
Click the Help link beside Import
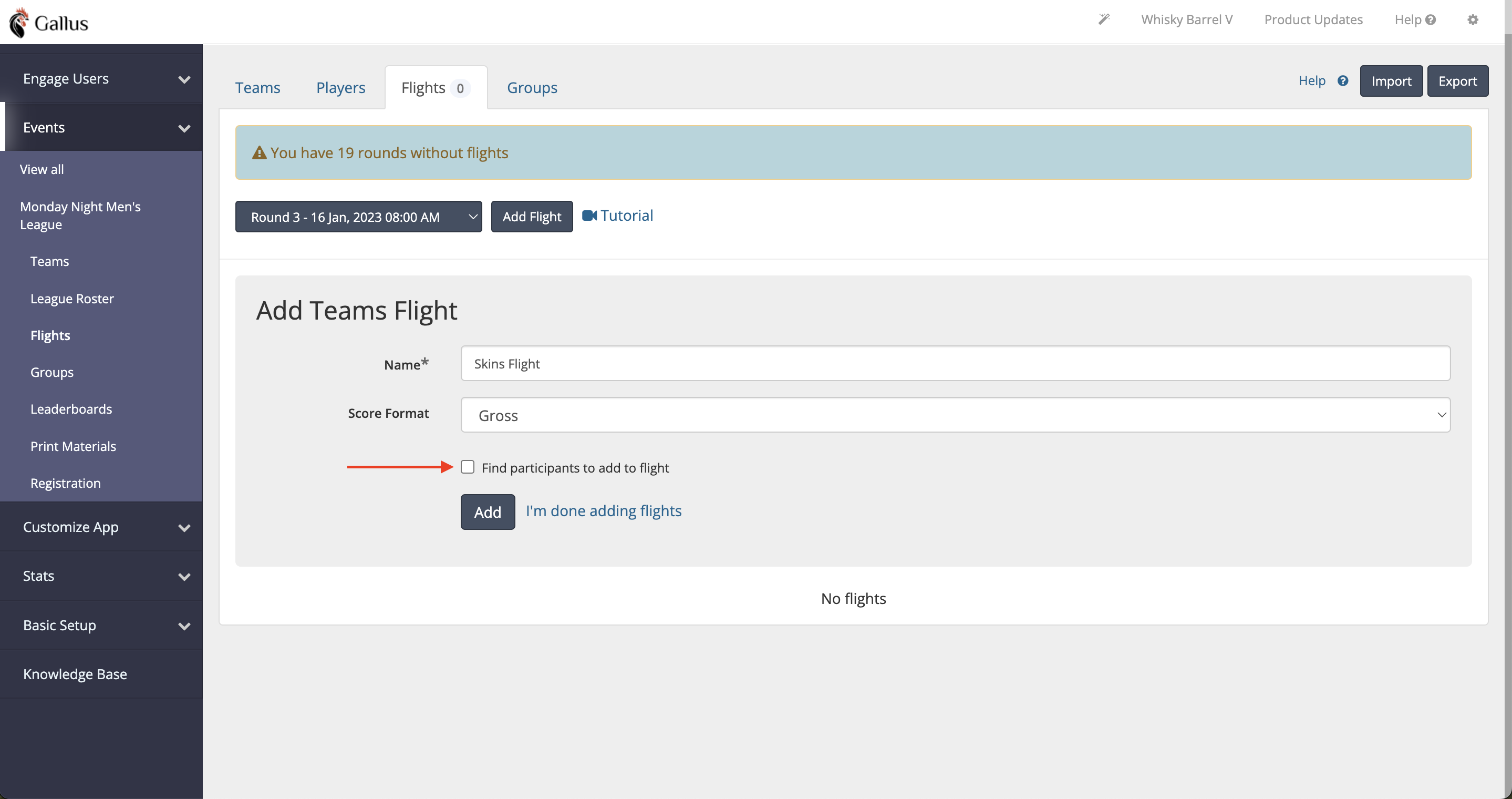pos(1312,80)
